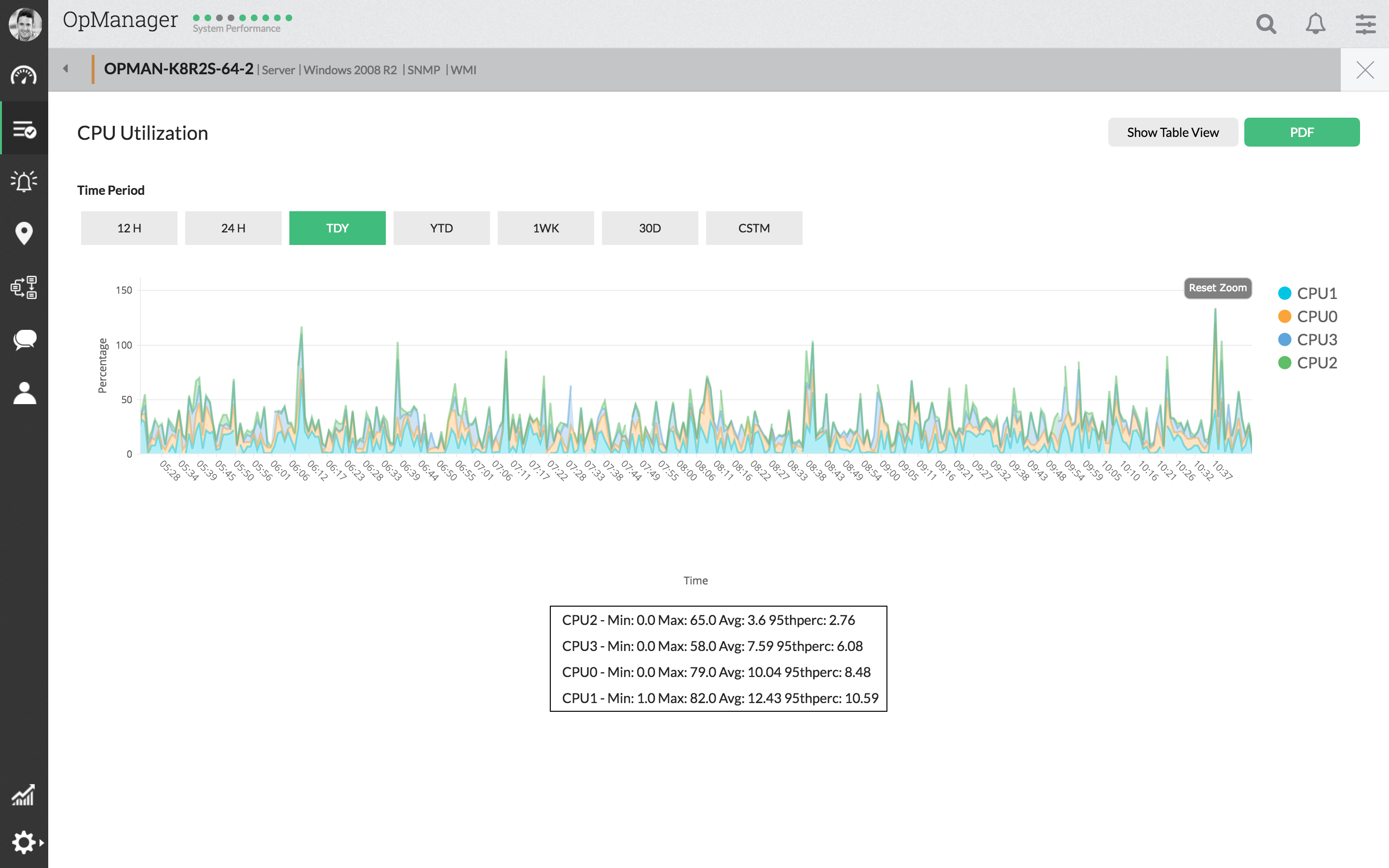Toggle CPU1 series in chart legend

pos(1308,293)
